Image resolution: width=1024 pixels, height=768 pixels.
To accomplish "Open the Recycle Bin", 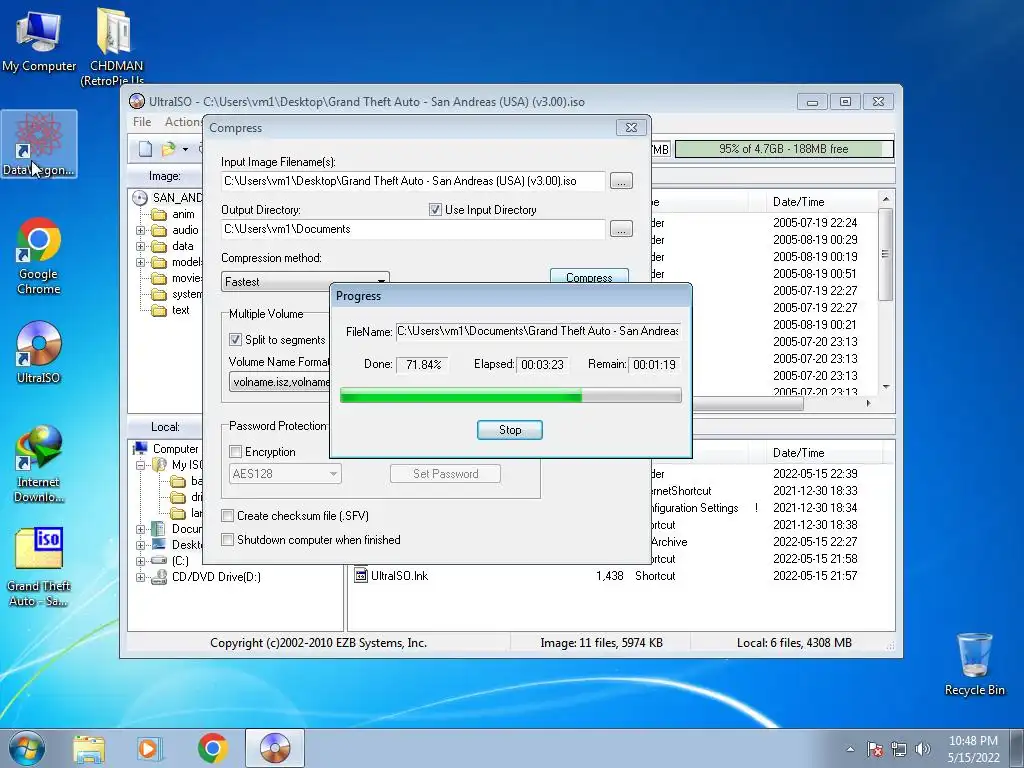I will (974, 664).
